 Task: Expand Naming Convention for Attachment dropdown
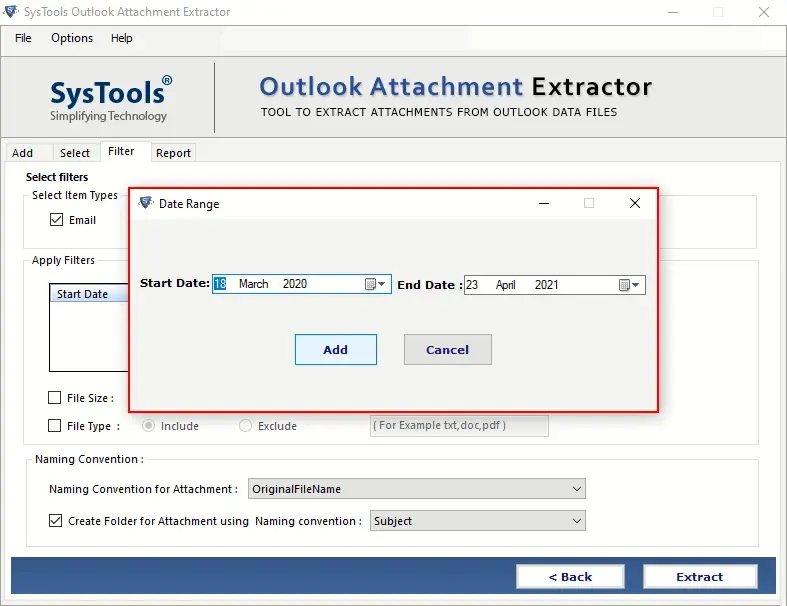click(417, 489)
